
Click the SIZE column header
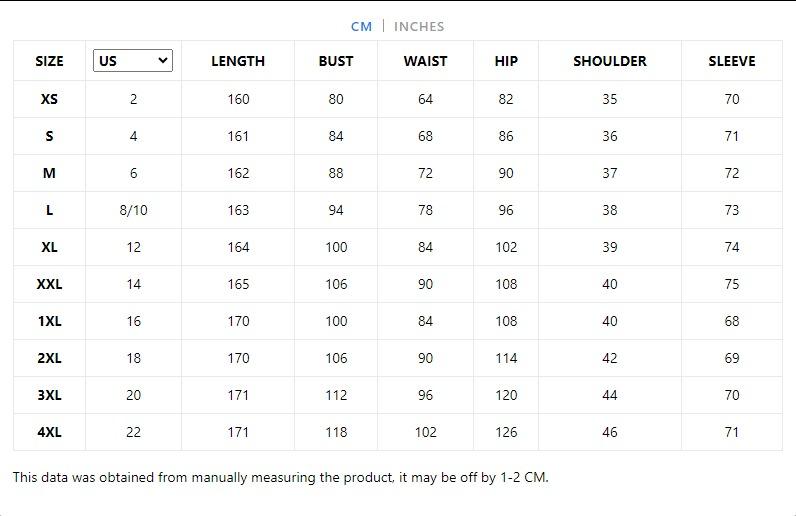pyautogui.click(x=49, y=61)
